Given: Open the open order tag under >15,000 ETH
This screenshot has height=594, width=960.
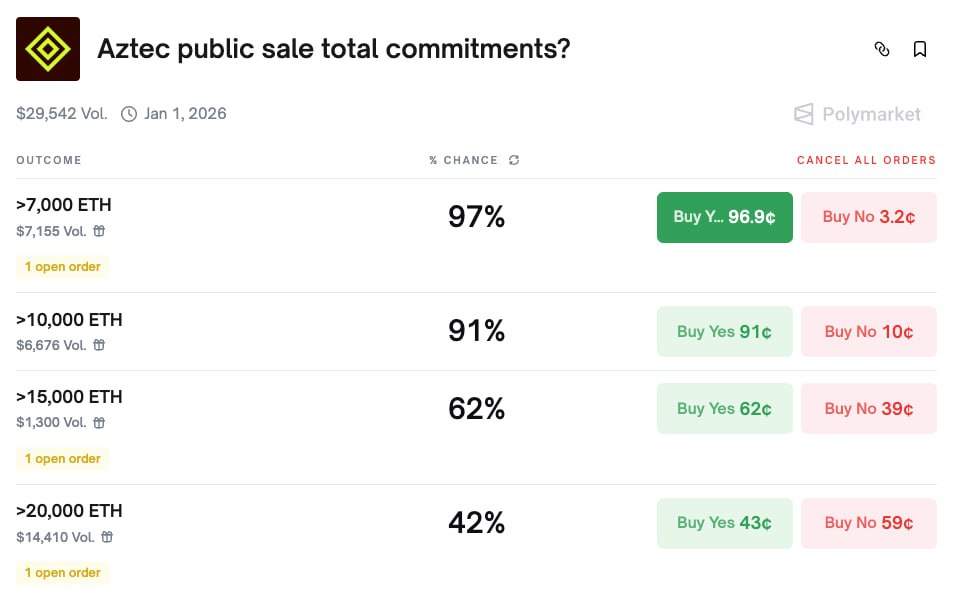Looking at the screenshot, I should tap(63, 459).
